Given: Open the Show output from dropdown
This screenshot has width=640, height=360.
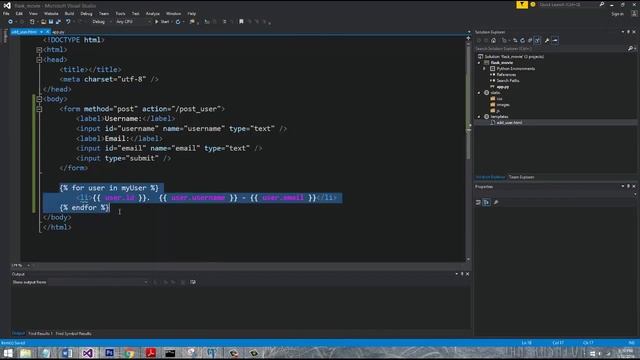Looking at the screenshot, I should click(x=98, y=282).
